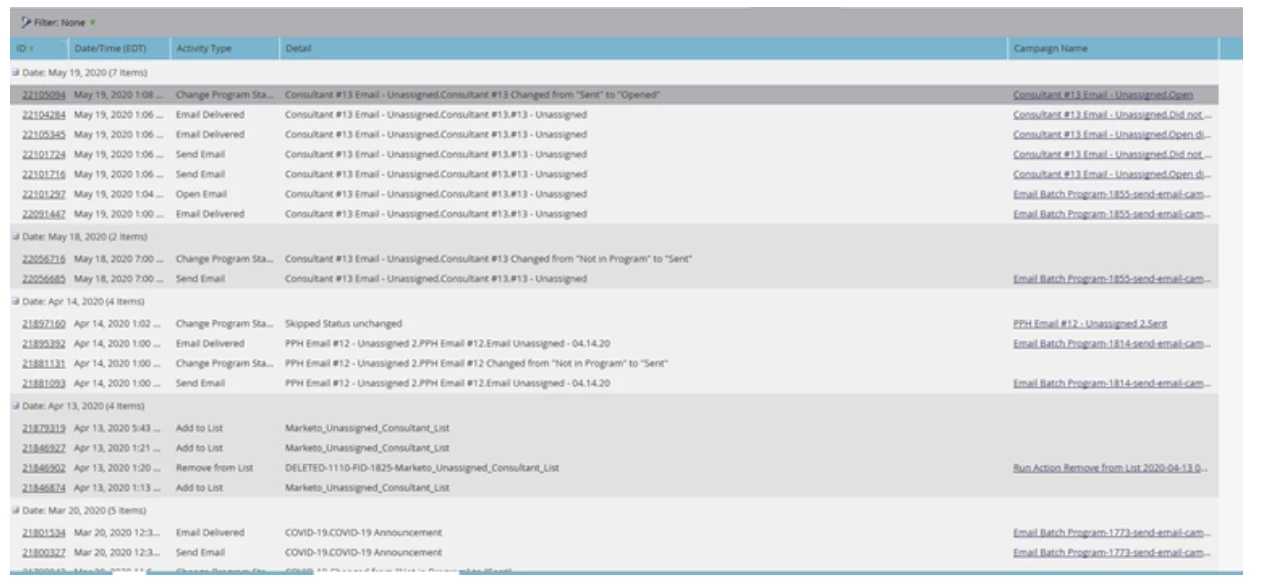The height and width of the screenshot is (588, 1284).
Task: Open activity ID 22105094
Action: tap(44, 95)
